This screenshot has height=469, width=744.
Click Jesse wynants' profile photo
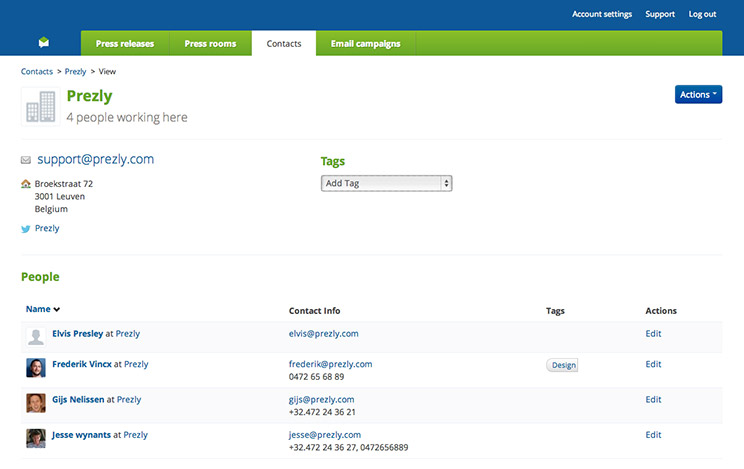coord(36,438)
